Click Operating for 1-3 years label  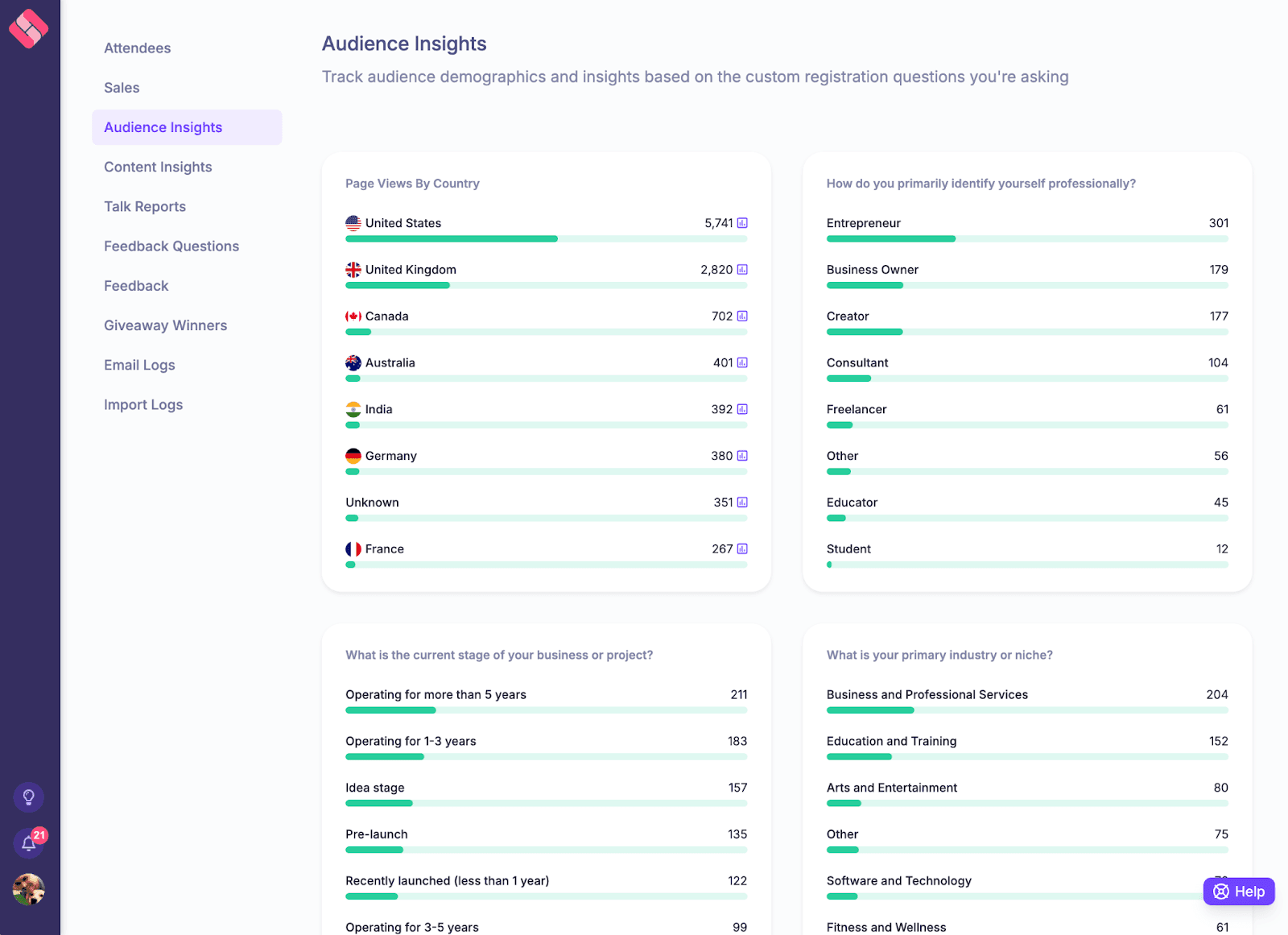tap(411, 742)
